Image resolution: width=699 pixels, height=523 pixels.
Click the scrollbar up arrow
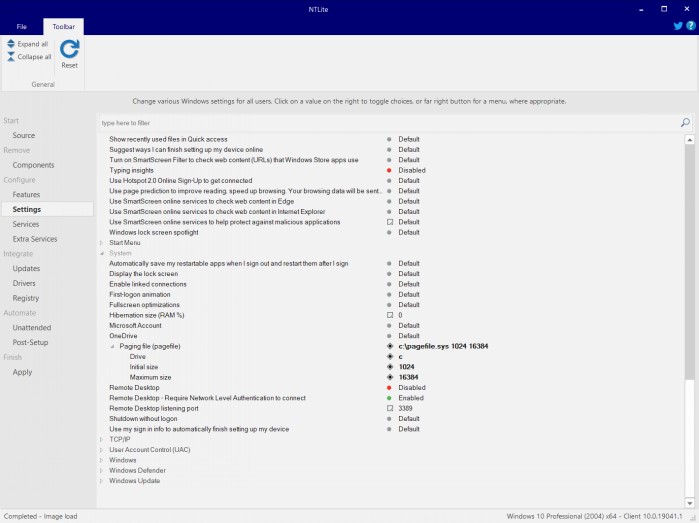pyautogui.click(x=690, y=140)
